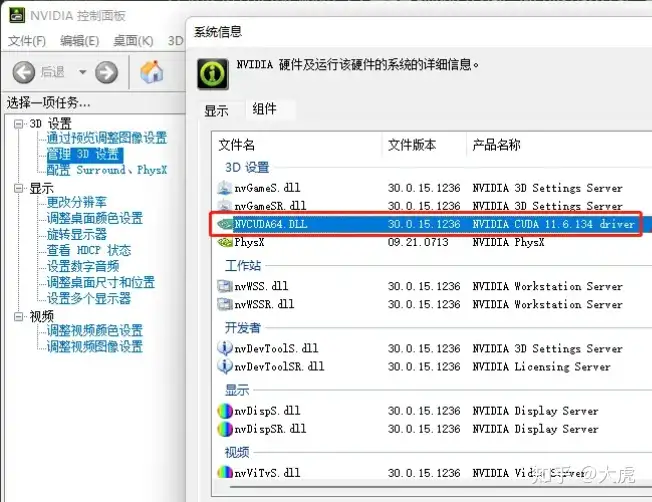Select the NVCUDA64.DLL row
The image size is (652, 502).
(x=426, y=224)
